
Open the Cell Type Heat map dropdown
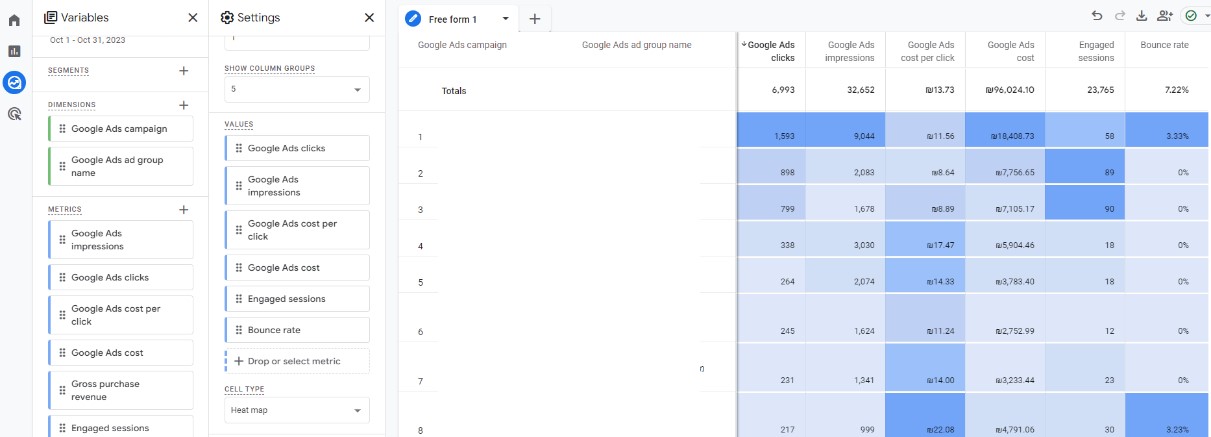[x=296, y=410]
